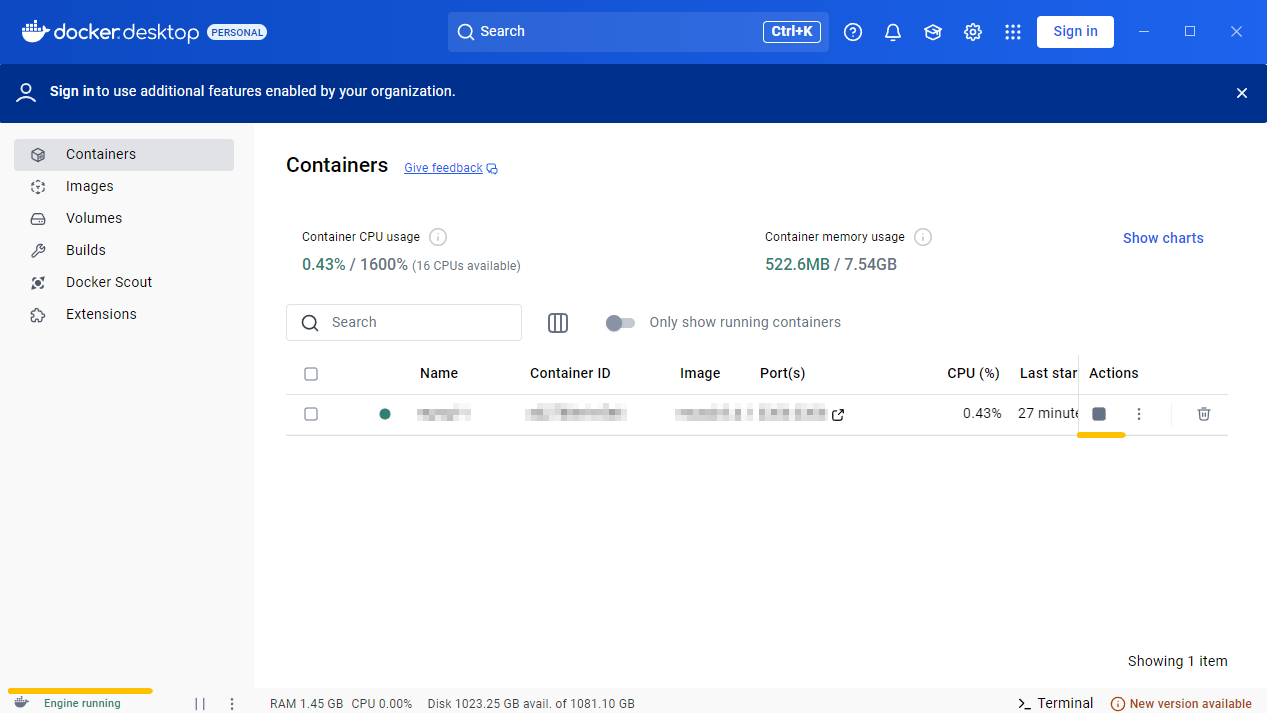This screenshot has width=1267, height=713.
Task: Open engine options menu in status bar
Action: coord(232,704)
